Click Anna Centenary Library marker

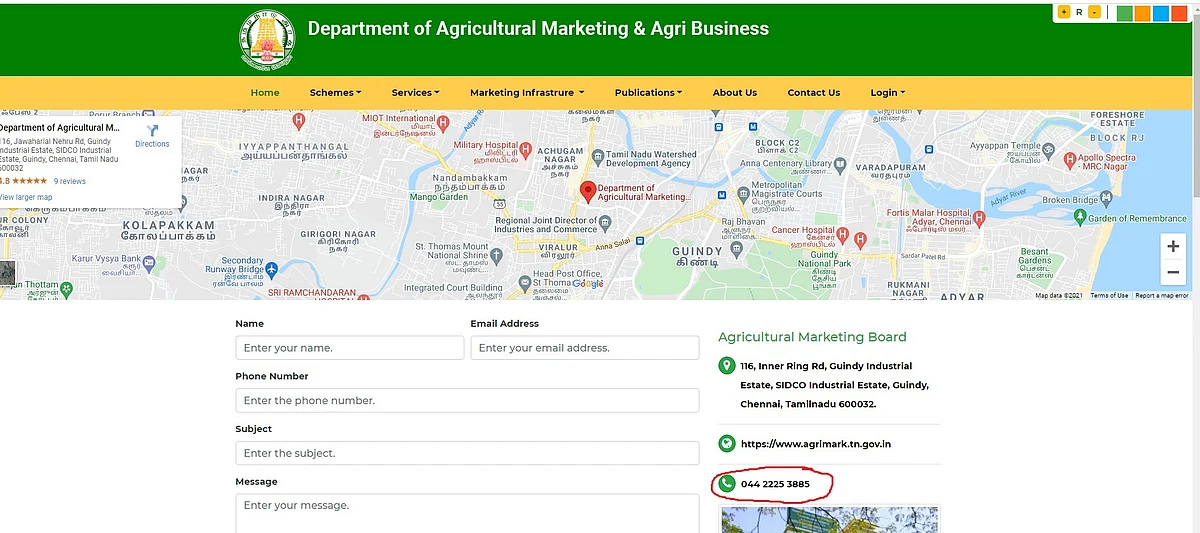pyautogui.click(x=842, y=164)
